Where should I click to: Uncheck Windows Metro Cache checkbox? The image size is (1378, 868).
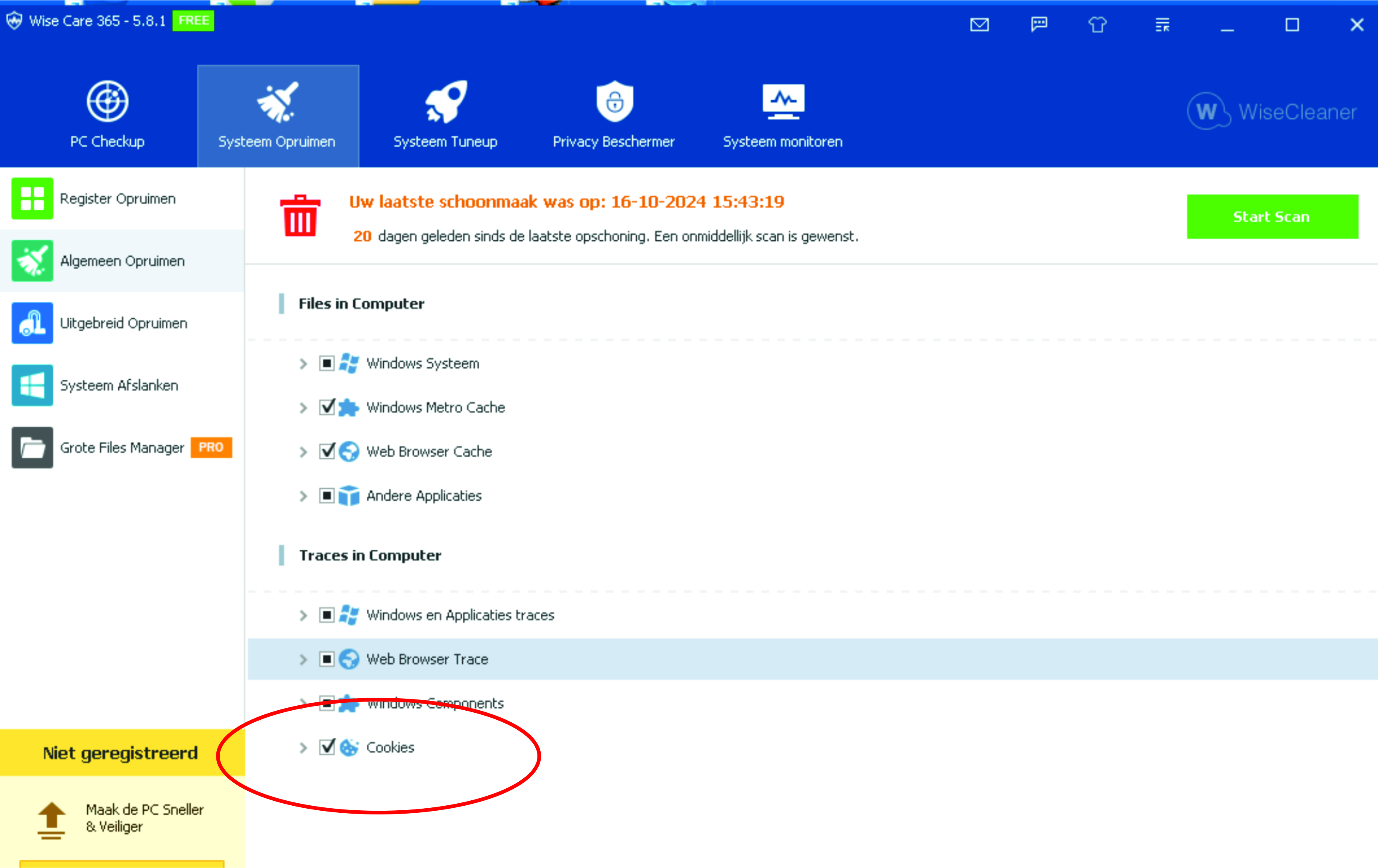point(327,407)
